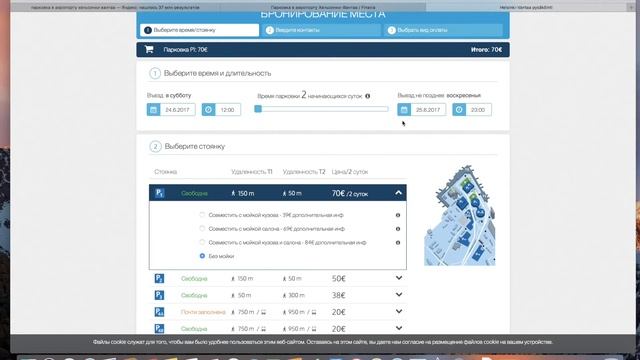Switch to 'Выберите время/стоянку' step tab

(x=200, y=30)
